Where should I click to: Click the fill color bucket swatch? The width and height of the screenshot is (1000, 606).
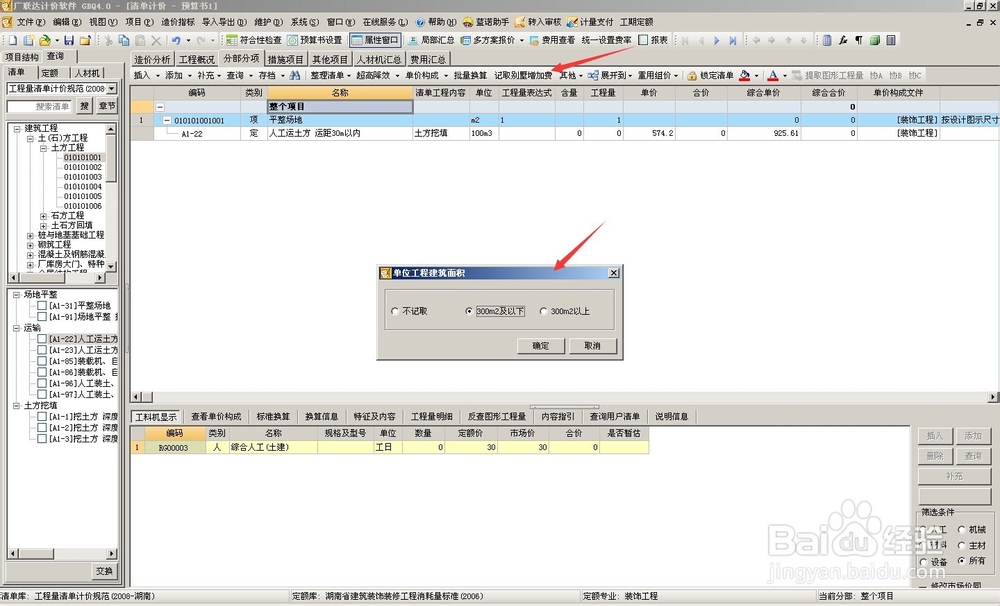click(744, 75)
